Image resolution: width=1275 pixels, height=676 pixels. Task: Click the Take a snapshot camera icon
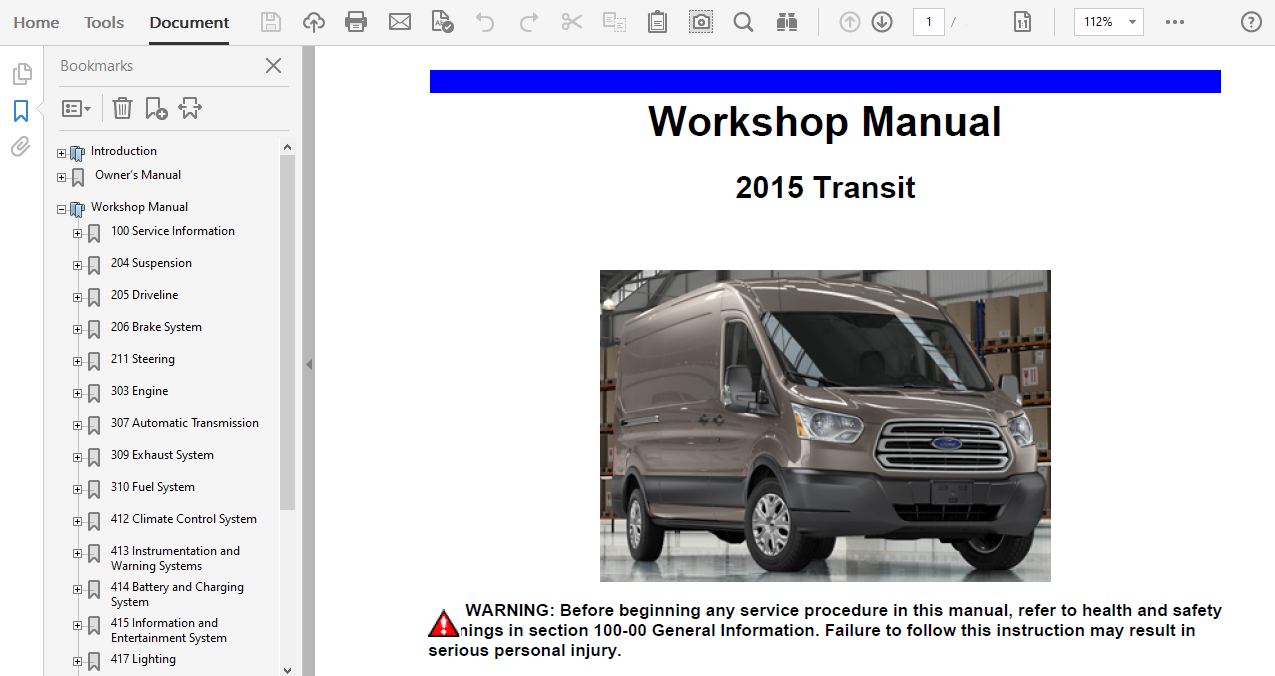tap(701, 22)
